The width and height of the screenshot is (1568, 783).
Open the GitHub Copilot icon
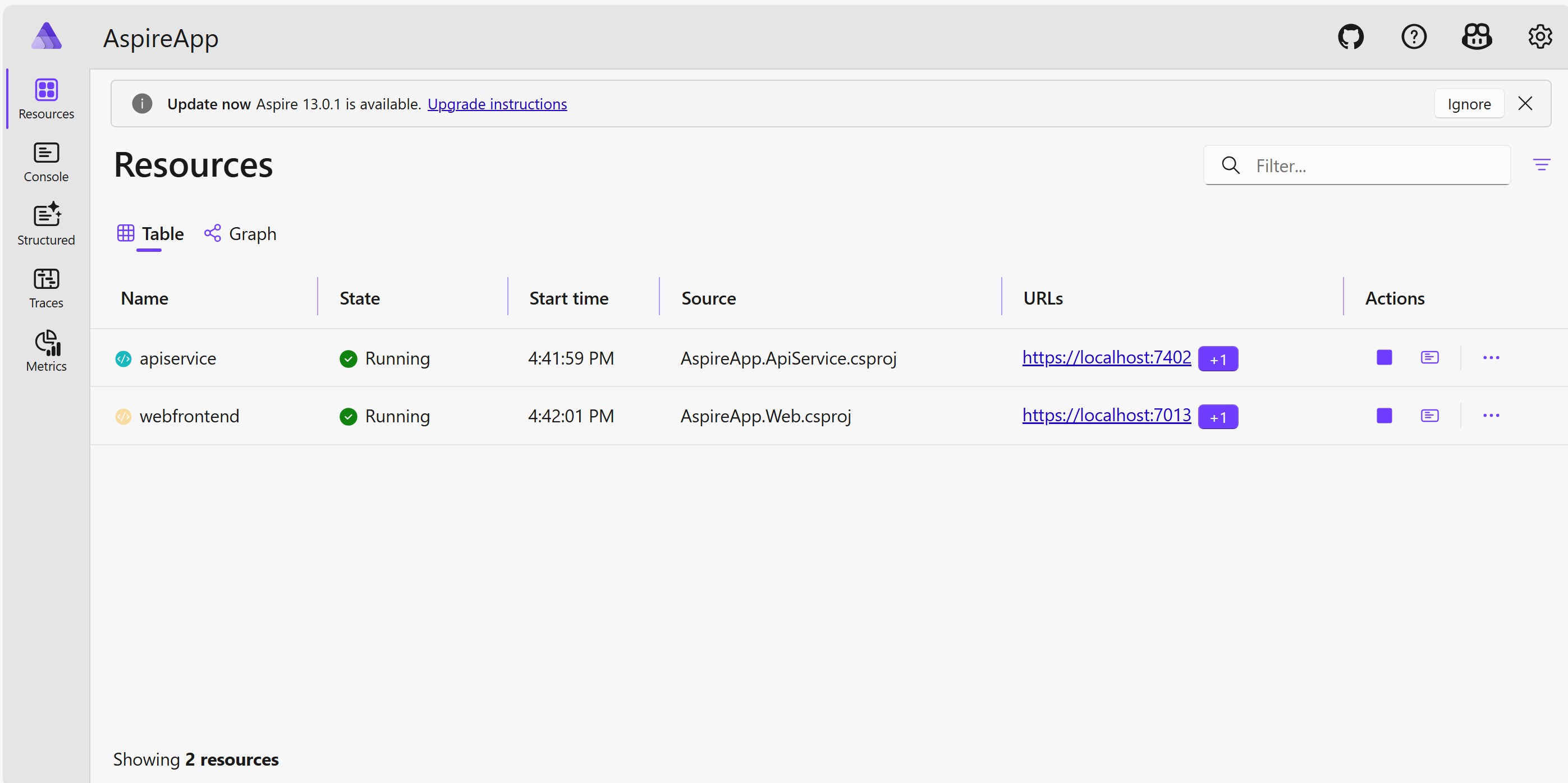coord(1477,37)
